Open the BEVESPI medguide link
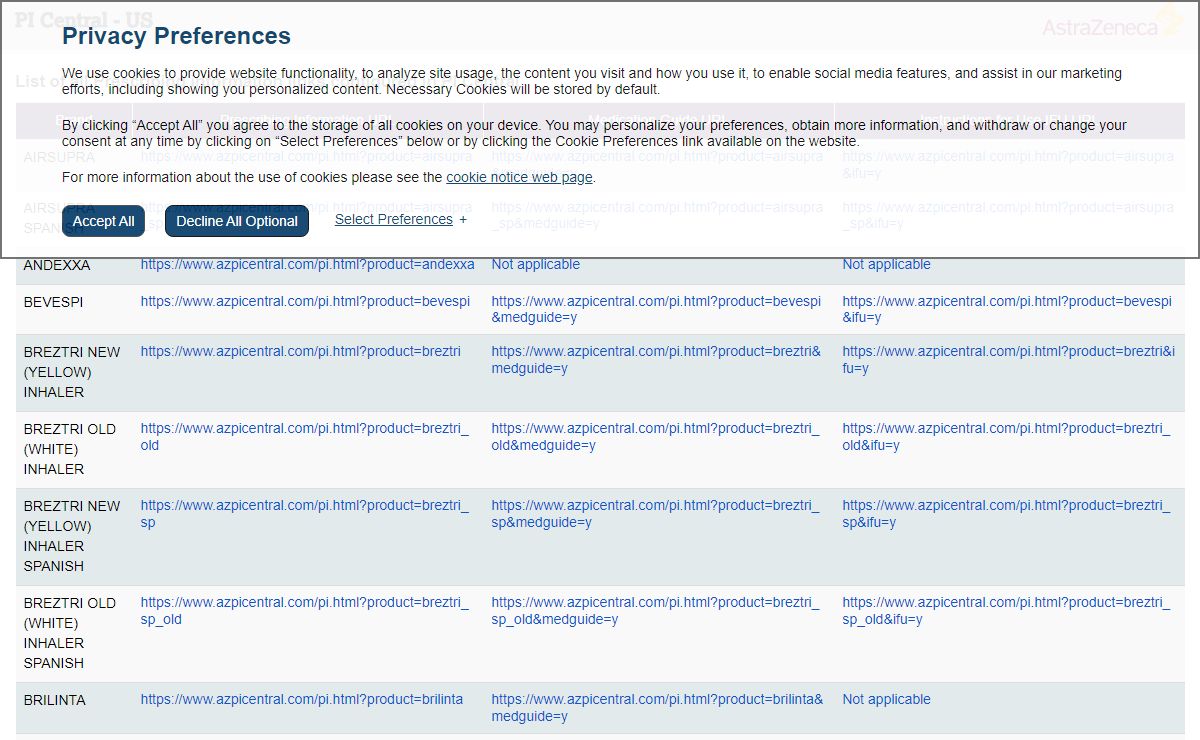 (656, 309)
